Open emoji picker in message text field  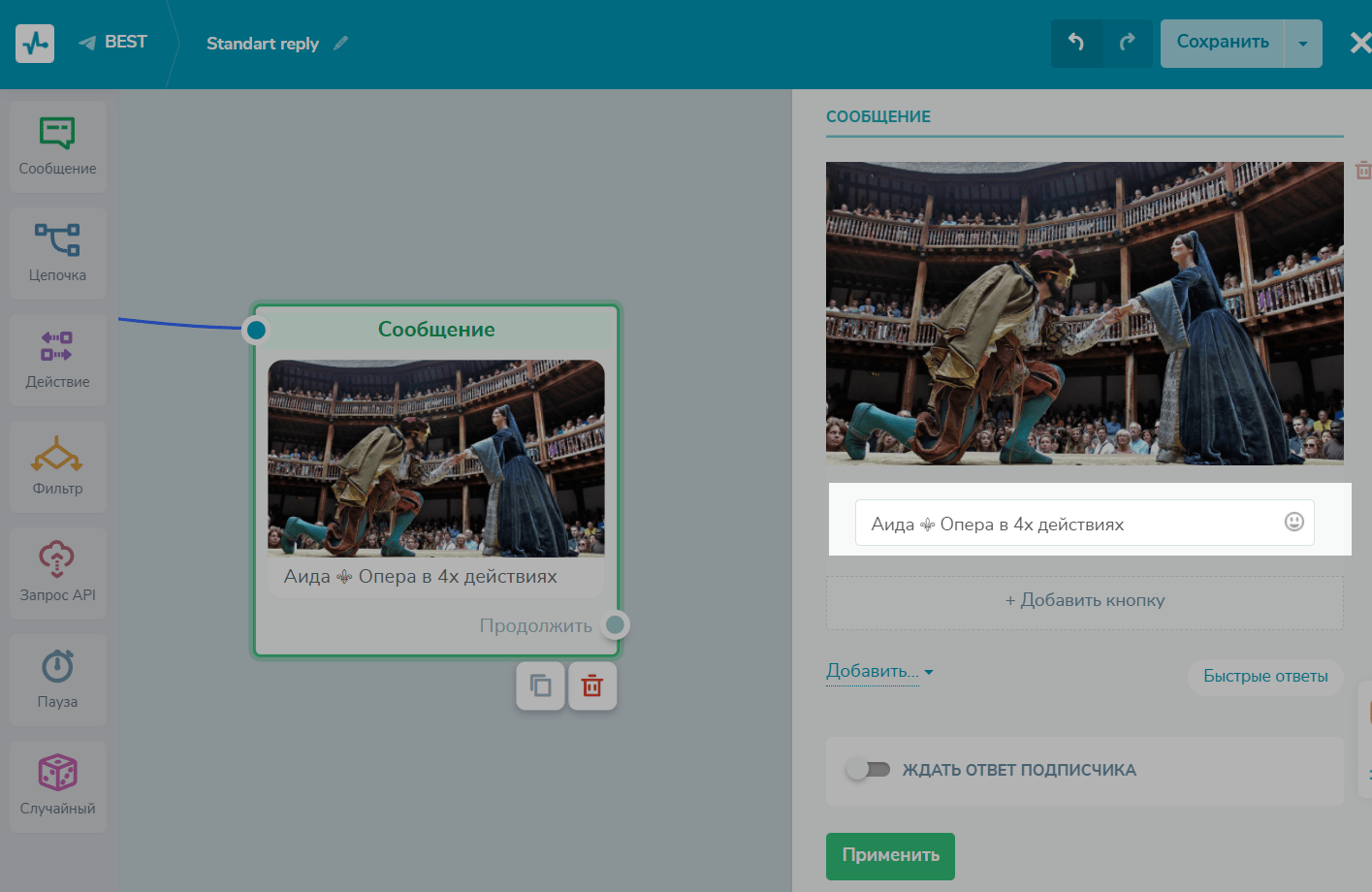1294,522
